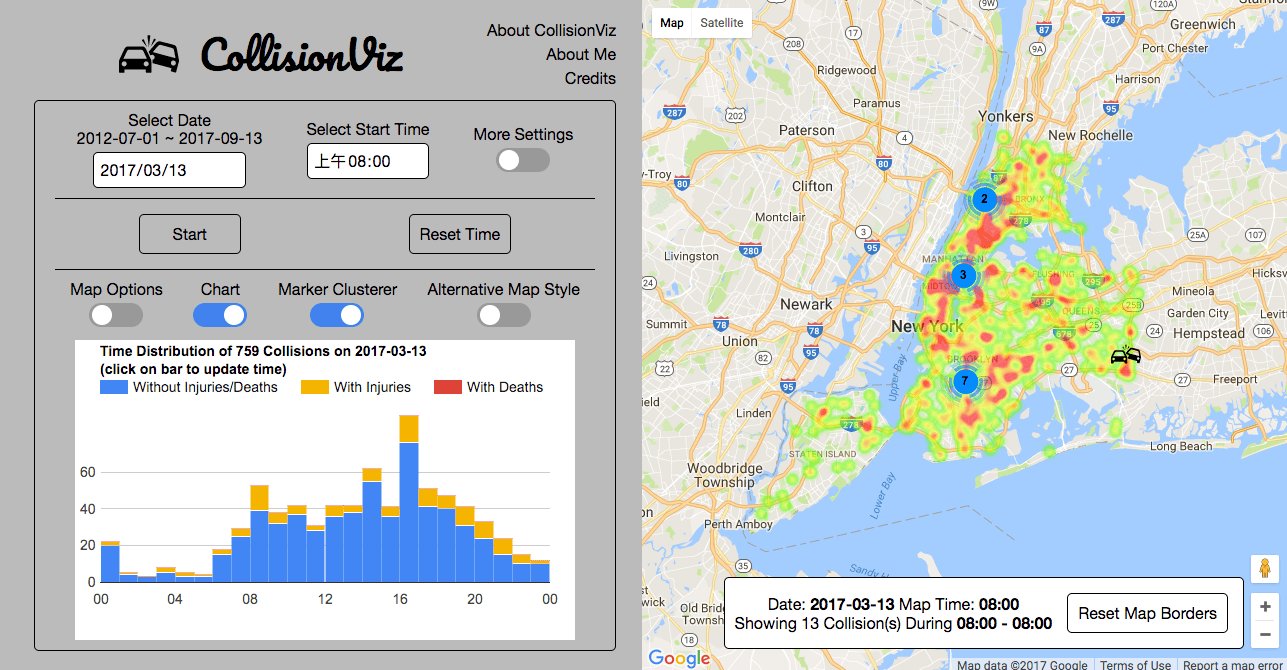Switch to the Satellite view tab

click(722, 23)
